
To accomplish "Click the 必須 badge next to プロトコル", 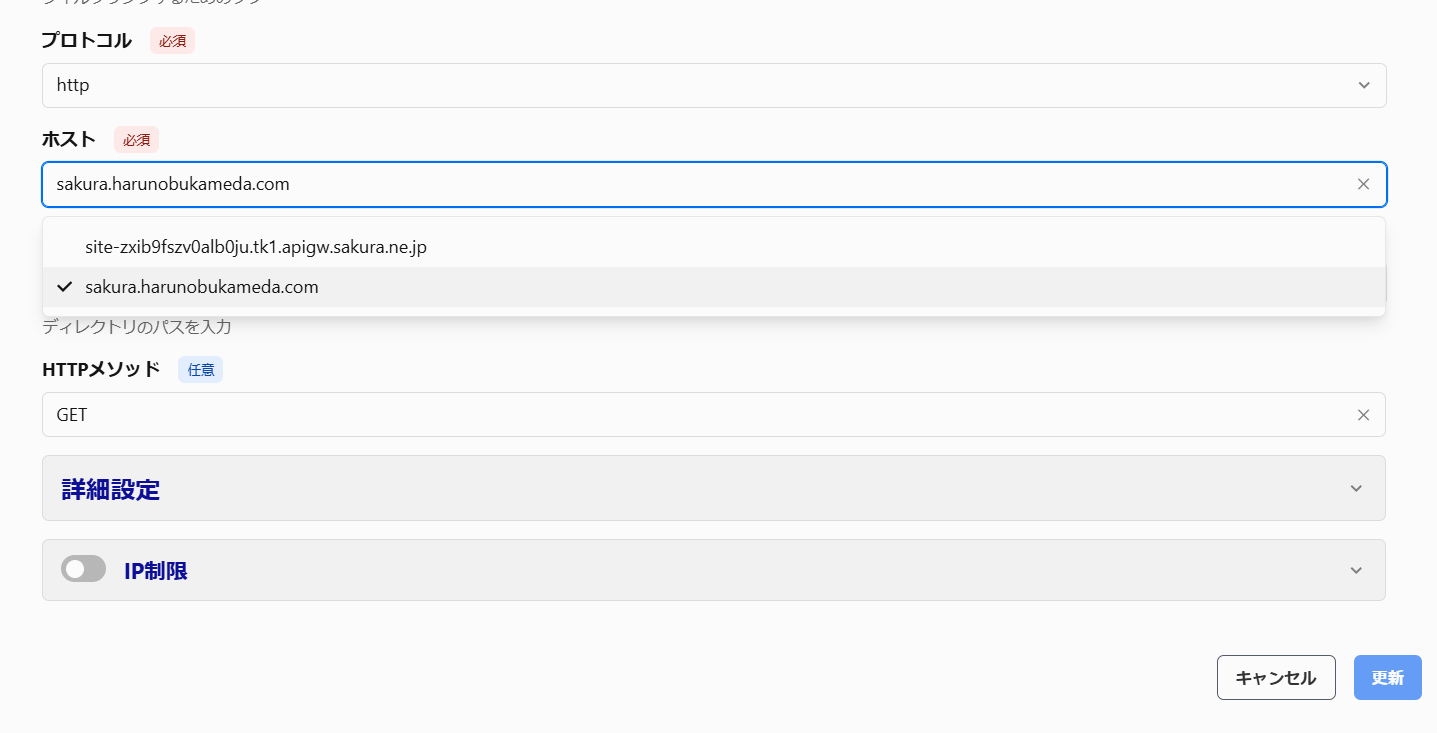I will pyautogui.click(x=172, y=41).
